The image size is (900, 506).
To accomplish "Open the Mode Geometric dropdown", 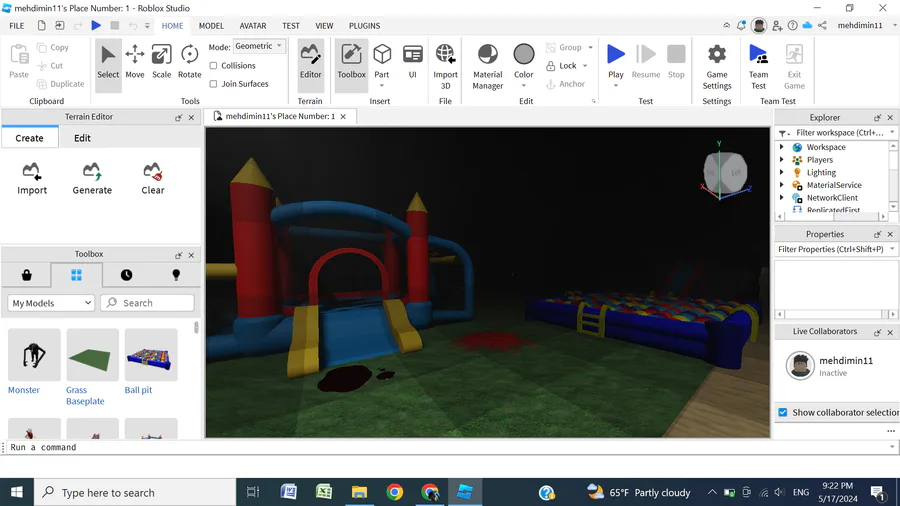I will pyautogui.click(x=259, y=46).
